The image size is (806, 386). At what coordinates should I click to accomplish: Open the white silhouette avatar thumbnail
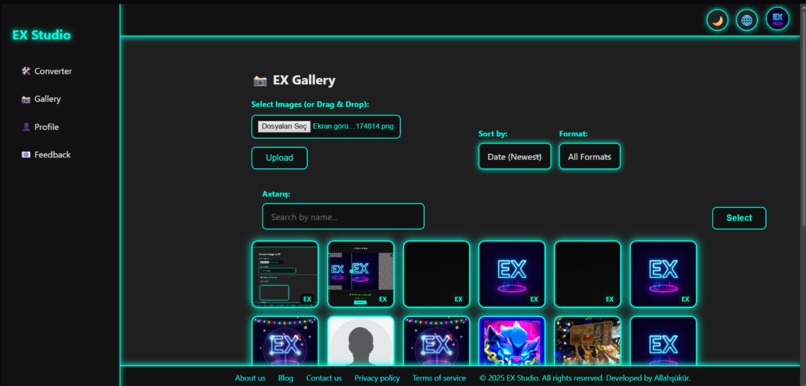[x=361, y=341]
